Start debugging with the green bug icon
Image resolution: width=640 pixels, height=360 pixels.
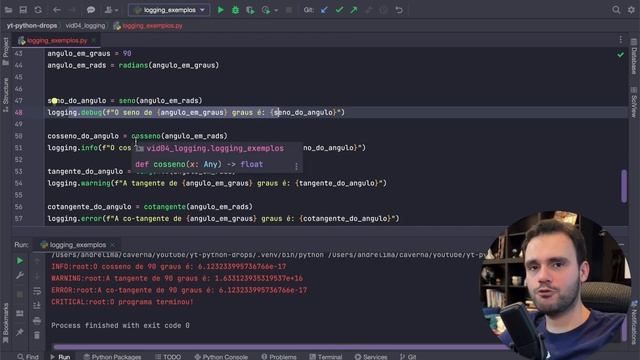click(x=236, y=10)
